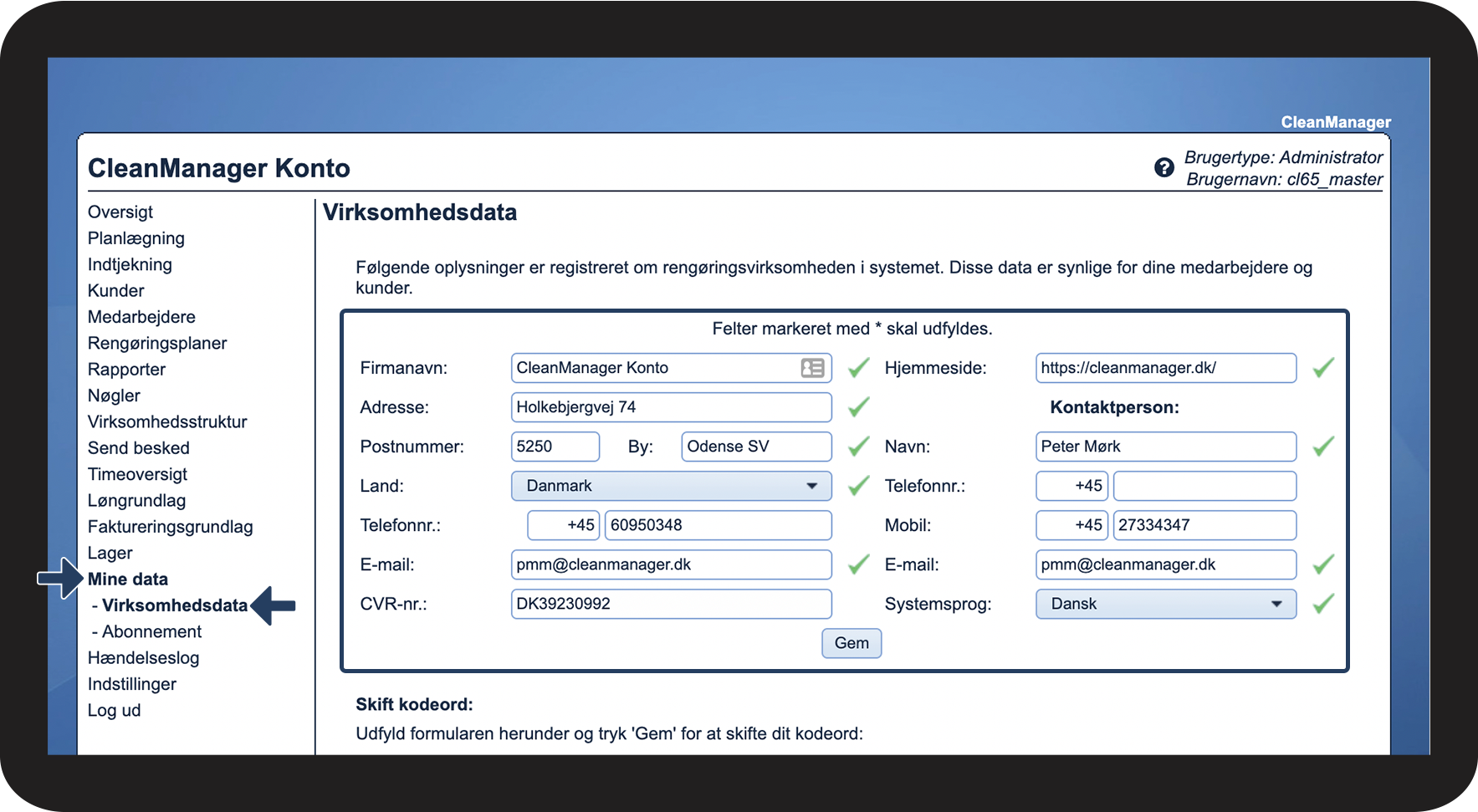Click the help question mark icon
The image size is (1478, 812).
pos(1163,168)
